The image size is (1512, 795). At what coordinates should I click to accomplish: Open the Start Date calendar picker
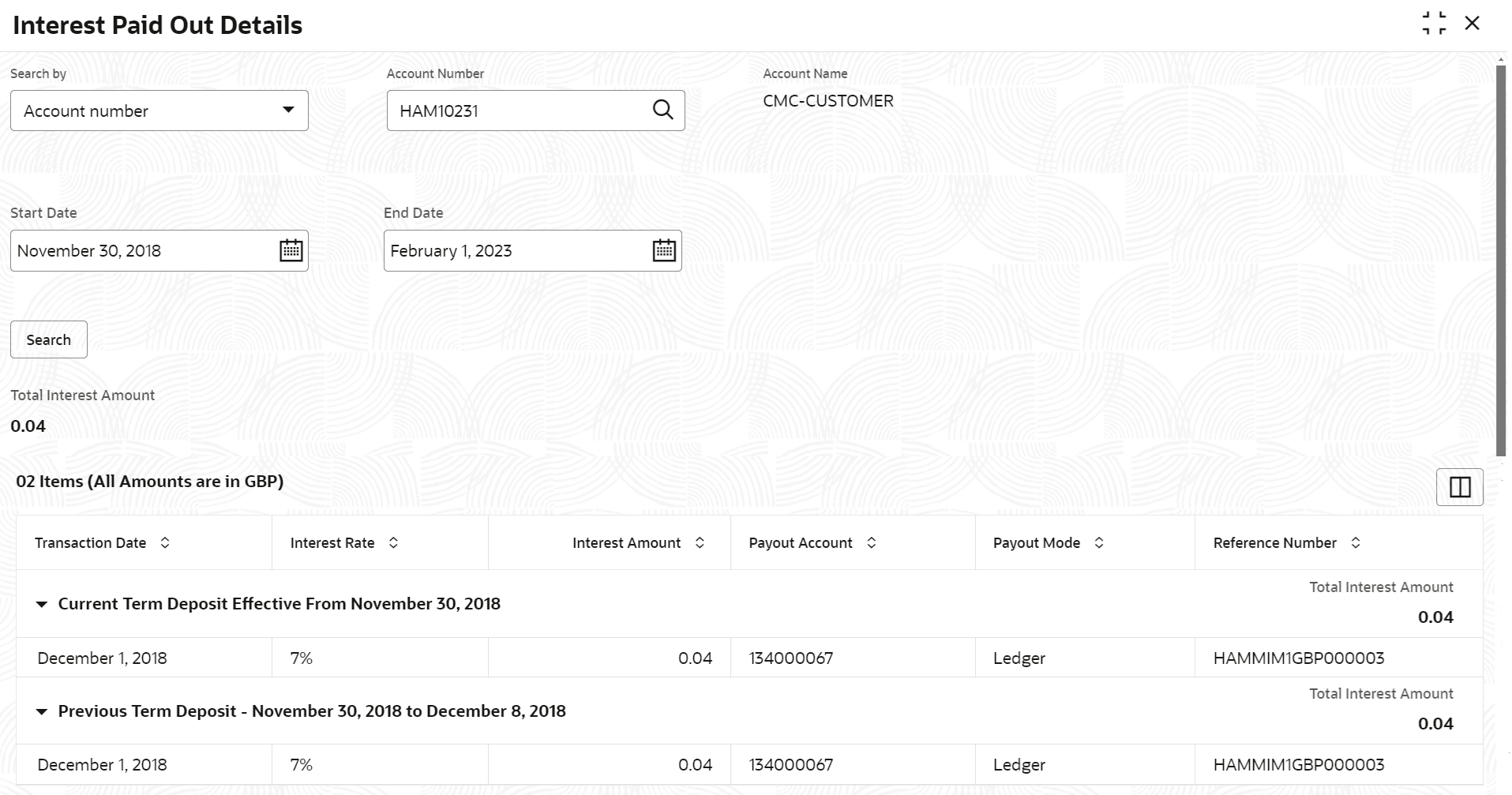pos(291,250)
